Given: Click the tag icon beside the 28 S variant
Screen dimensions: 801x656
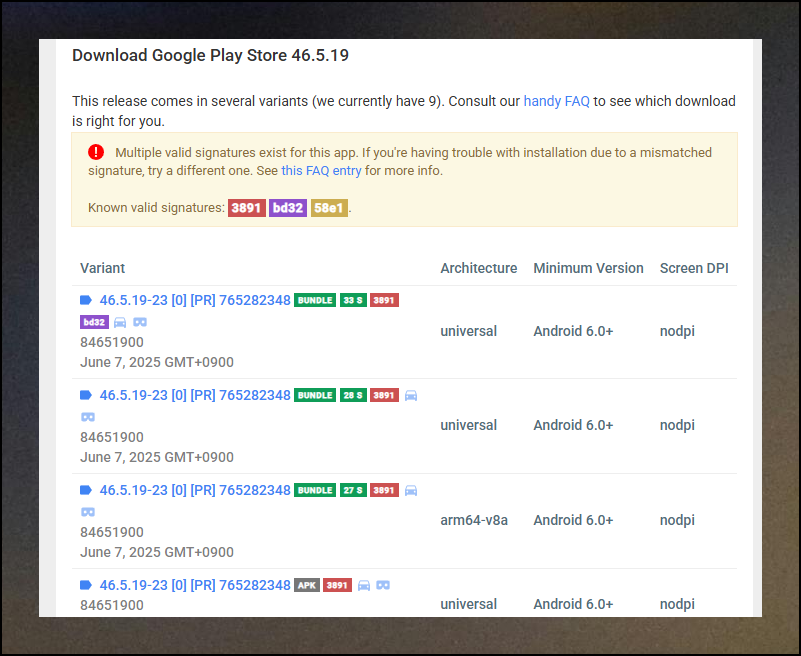Looking at the screenshot, I should 86,395.
